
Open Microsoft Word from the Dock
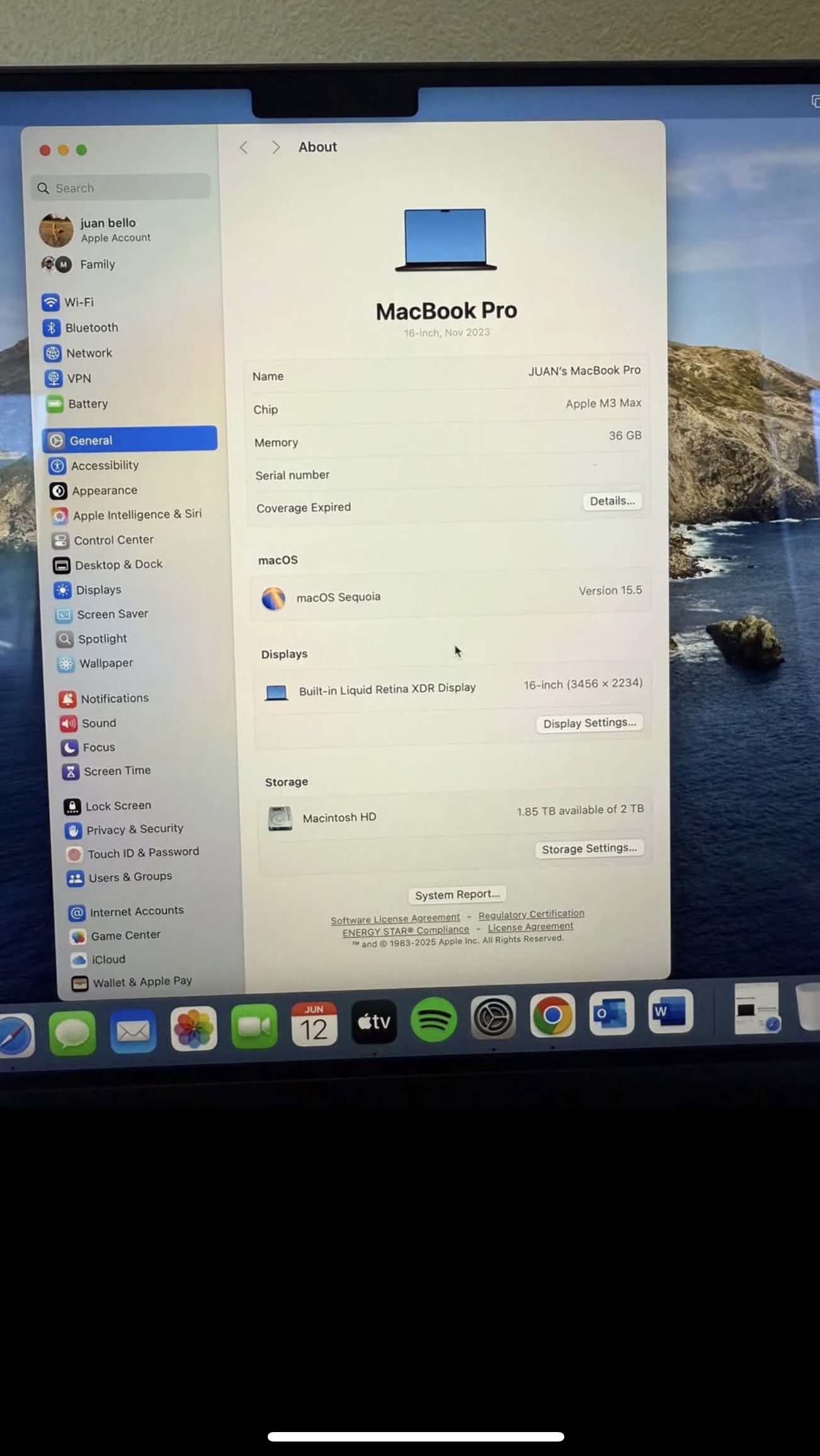671,1011
